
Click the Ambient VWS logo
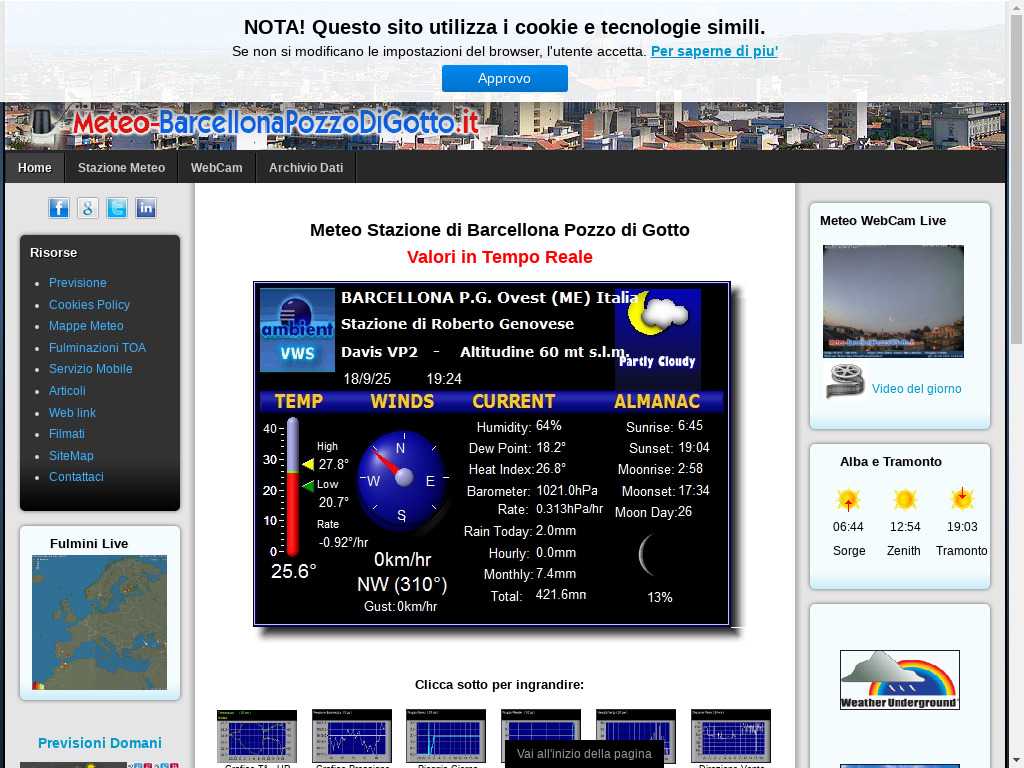pos(297,330)
